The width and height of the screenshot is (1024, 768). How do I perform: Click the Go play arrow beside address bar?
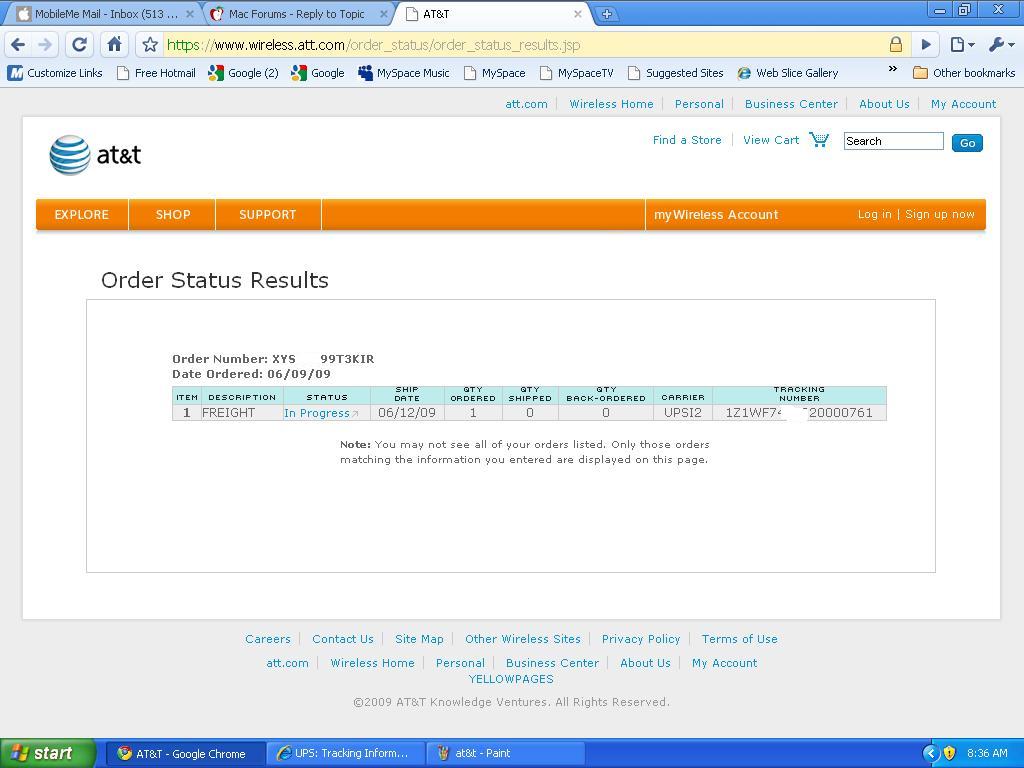pyautogui.click(x=925, y=44)
